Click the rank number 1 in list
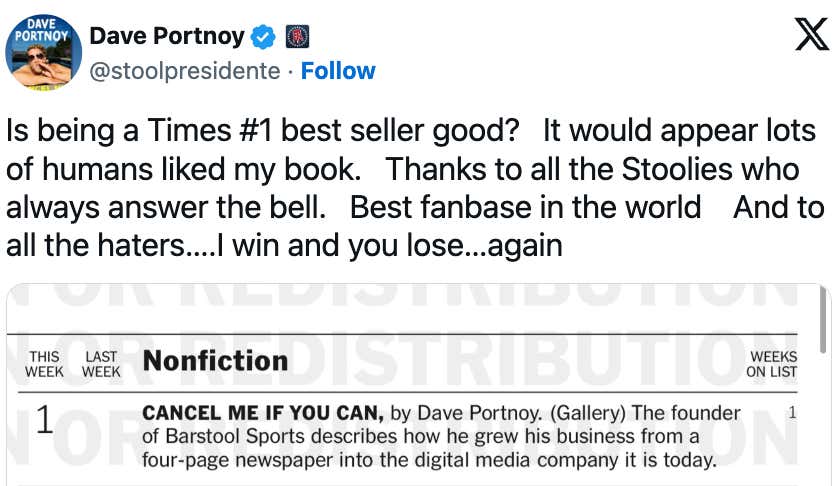840x486 pixels. coord(44,419)
